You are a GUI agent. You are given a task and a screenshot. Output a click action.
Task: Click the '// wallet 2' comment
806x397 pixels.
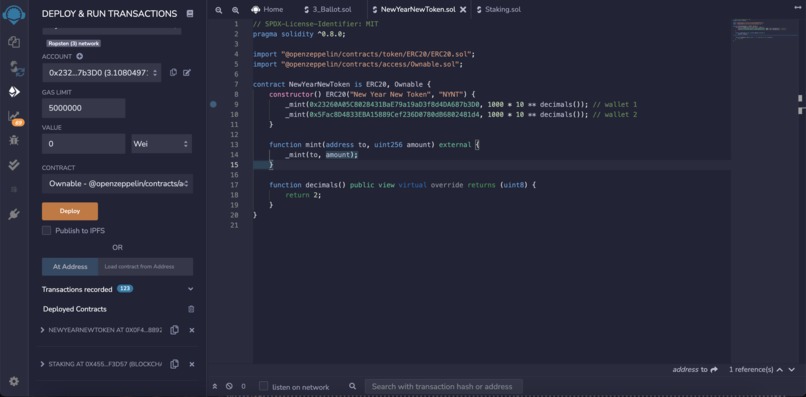tap(615, 115)
